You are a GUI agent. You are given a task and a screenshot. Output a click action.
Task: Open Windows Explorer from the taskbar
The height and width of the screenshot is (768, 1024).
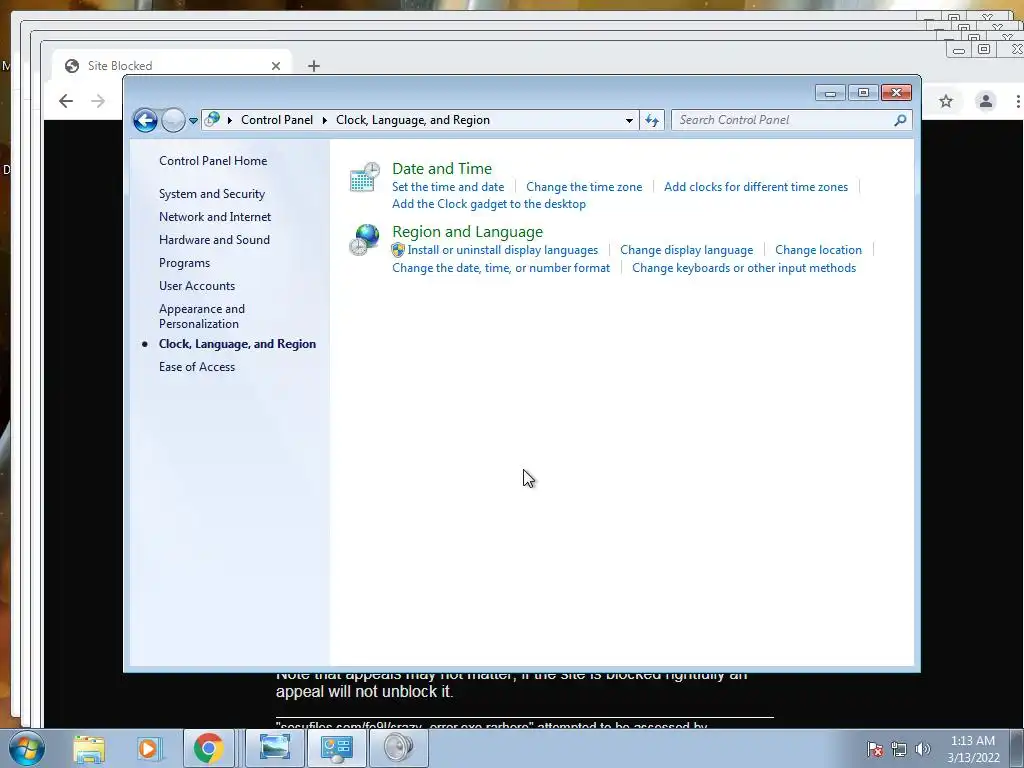click(89, 748)
